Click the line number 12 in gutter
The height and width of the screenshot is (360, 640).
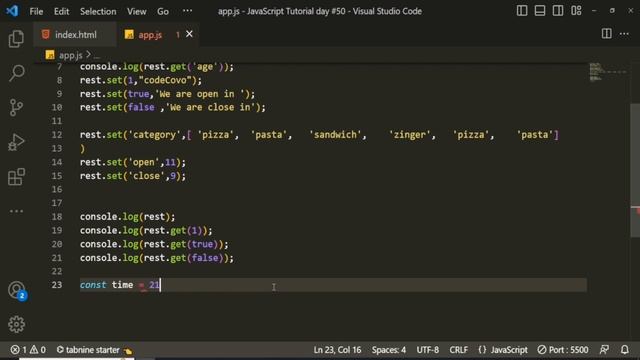[x=57, y=135]
